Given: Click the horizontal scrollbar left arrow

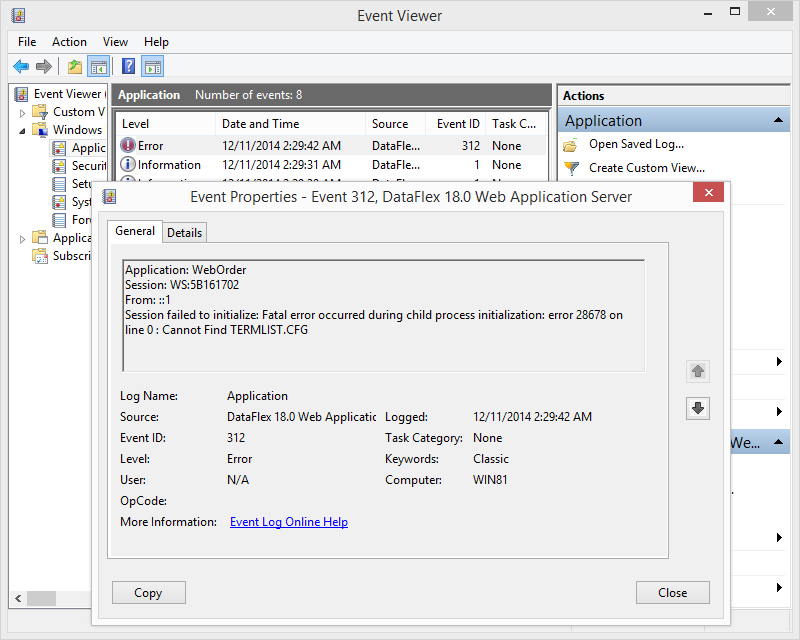Looking at the screenshot, I should (18, 598).
